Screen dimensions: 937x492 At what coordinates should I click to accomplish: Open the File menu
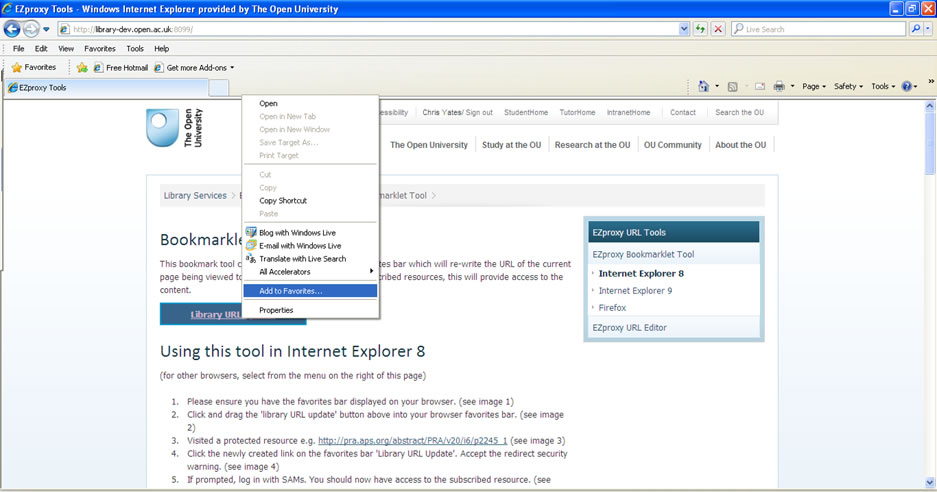19,48
